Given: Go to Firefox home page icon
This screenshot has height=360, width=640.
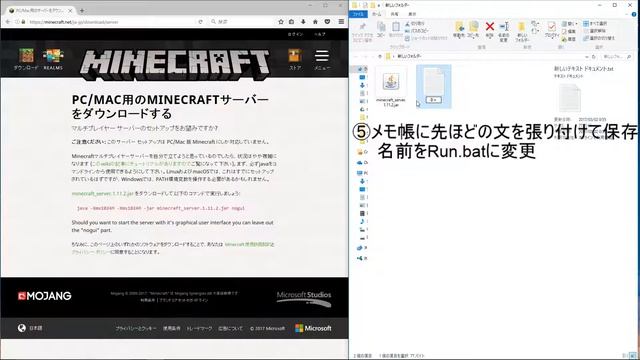Looking at the screenshot, I should [315, 22].
